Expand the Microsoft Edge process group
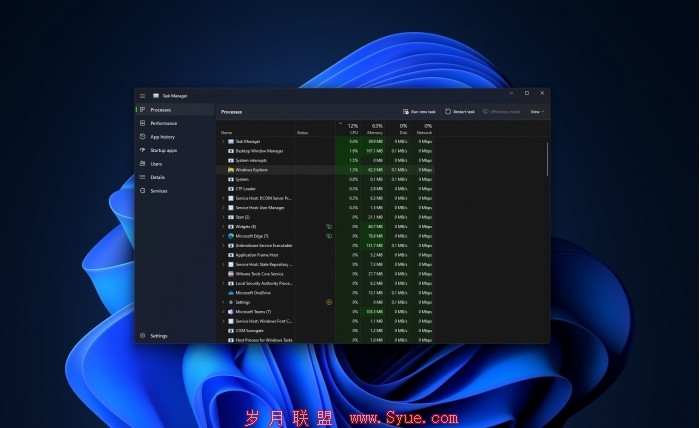This screenshot has width=700, height=428. 224,236
